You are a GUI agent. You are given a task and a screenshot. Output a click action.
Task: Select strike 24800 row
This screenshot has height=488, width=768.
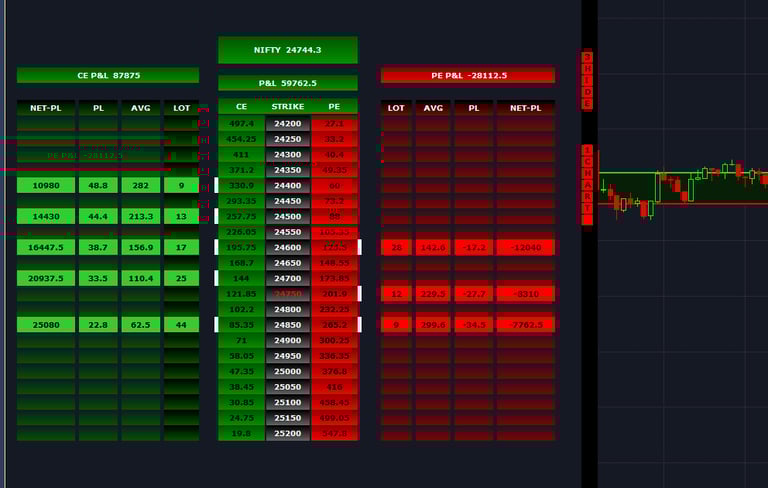288,310
